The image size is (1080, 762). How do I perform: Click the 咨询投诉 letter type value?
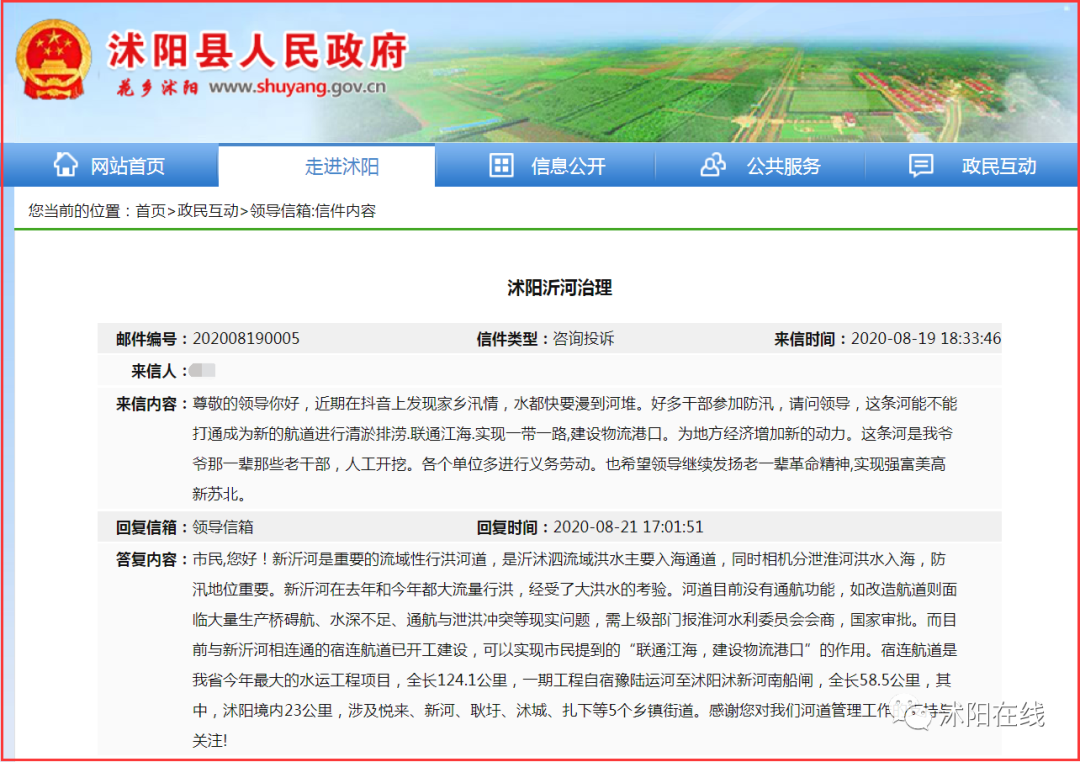[583, 338]
